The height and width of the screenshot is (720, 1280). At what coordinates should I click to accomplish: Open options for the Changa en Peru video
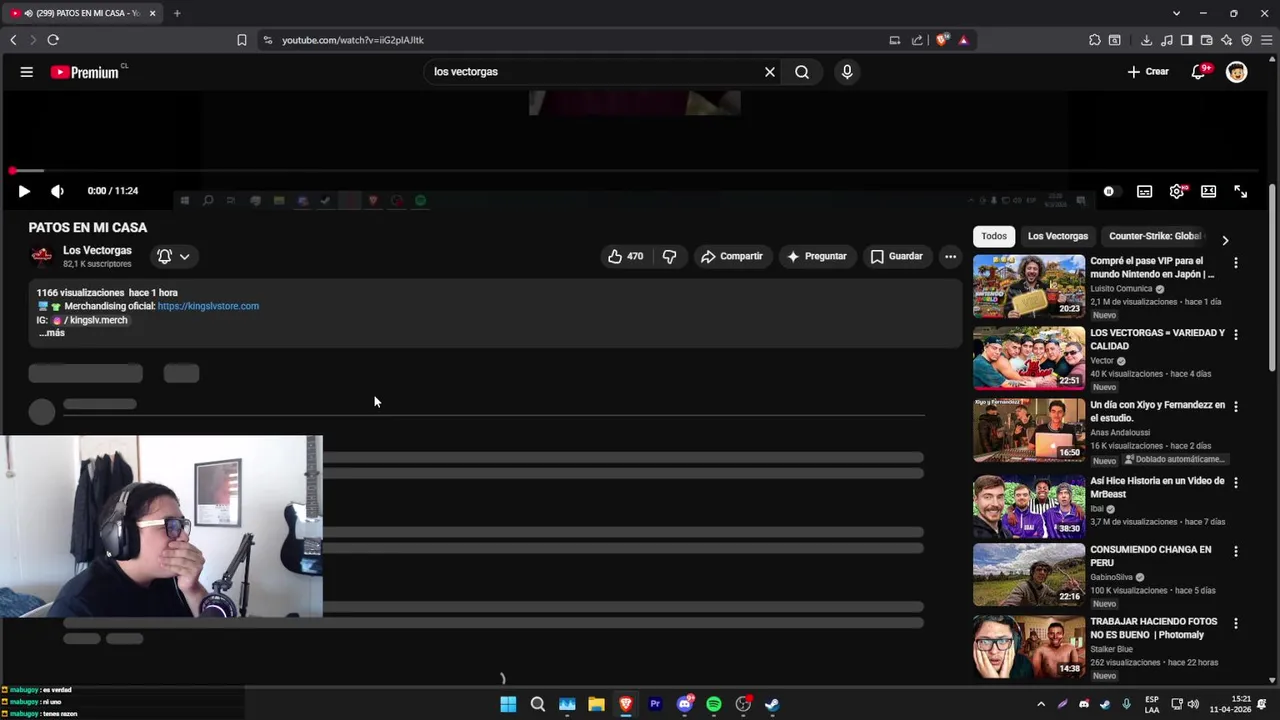click(1236, 551)
